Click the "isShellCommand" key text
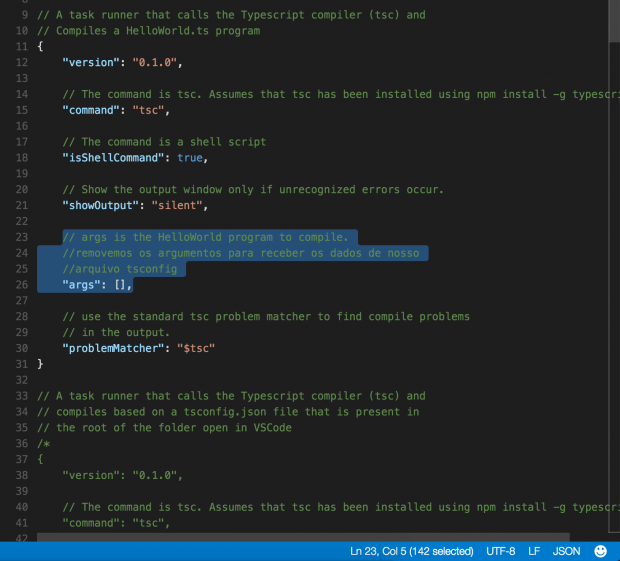The width and height of the screenshot is (620, 561). pyautogui.click(x=113, y=158)
